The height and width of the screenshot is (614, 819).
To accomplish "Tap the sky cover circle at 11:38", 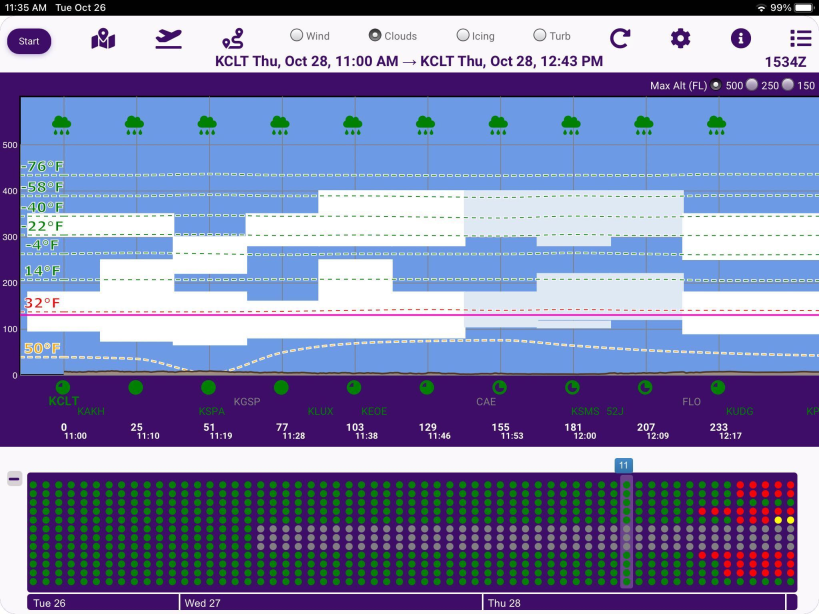I will [x=354, y=387].
